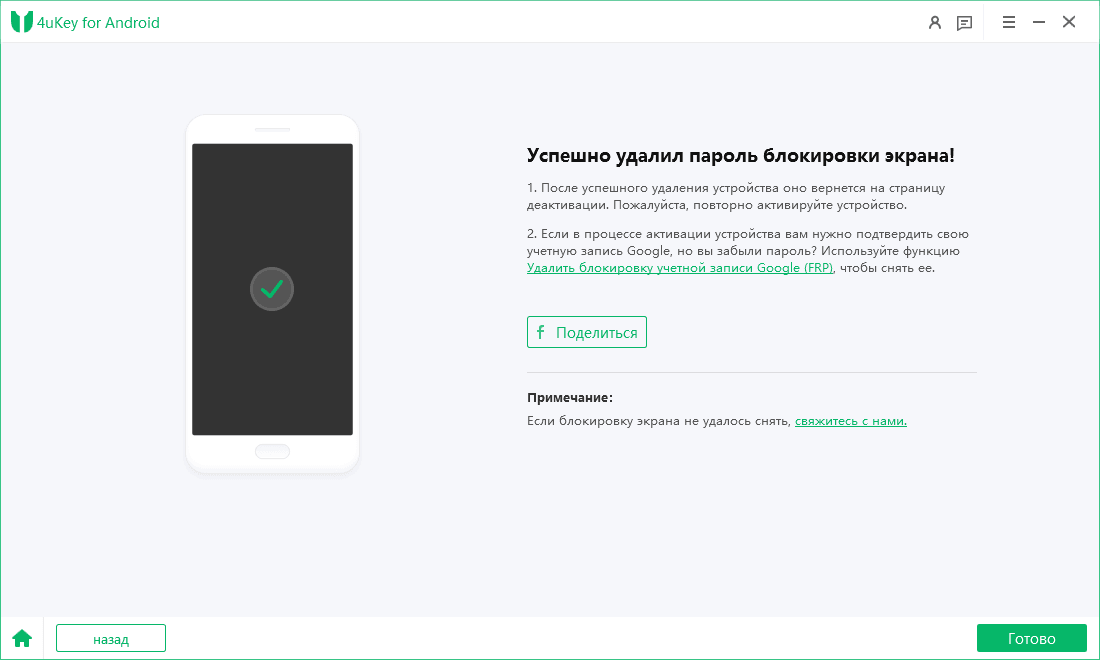
Task: Follow the свяжитесь с нами link
Action: [849, 420]
